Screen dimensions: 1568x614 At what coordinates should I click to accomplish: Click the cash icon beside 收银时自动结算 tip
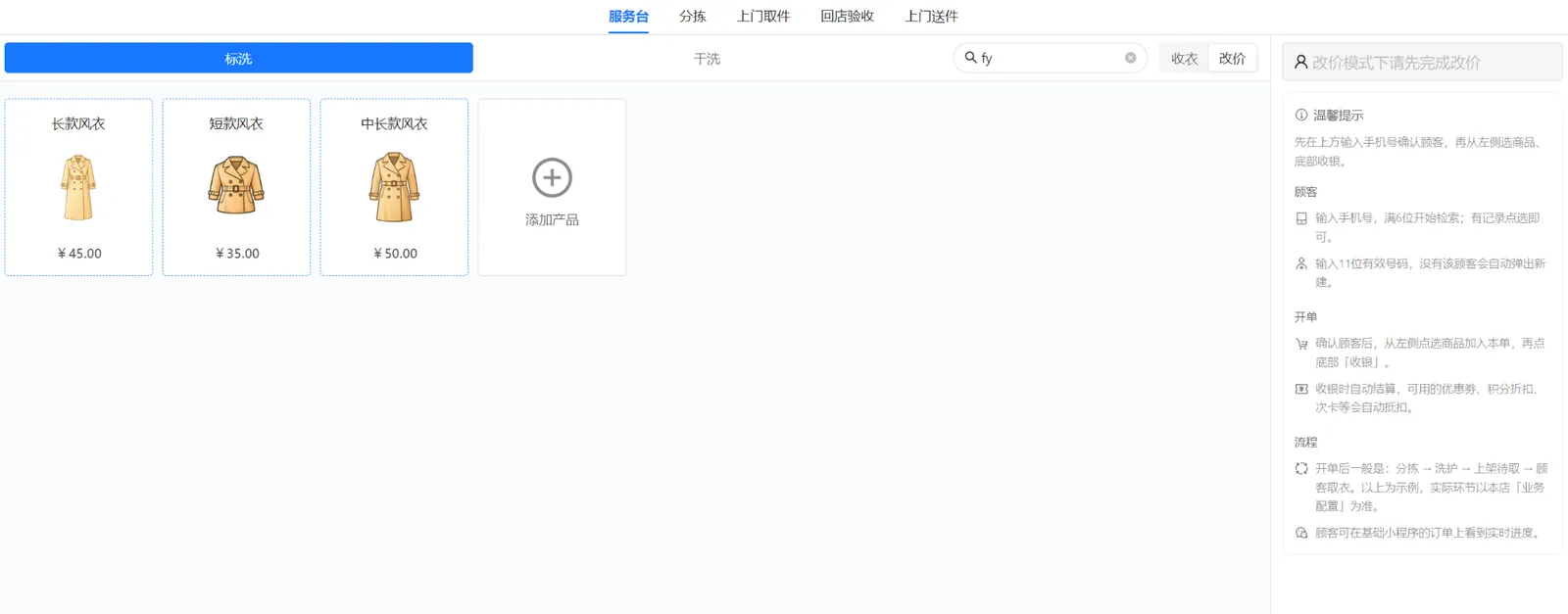1301,389
